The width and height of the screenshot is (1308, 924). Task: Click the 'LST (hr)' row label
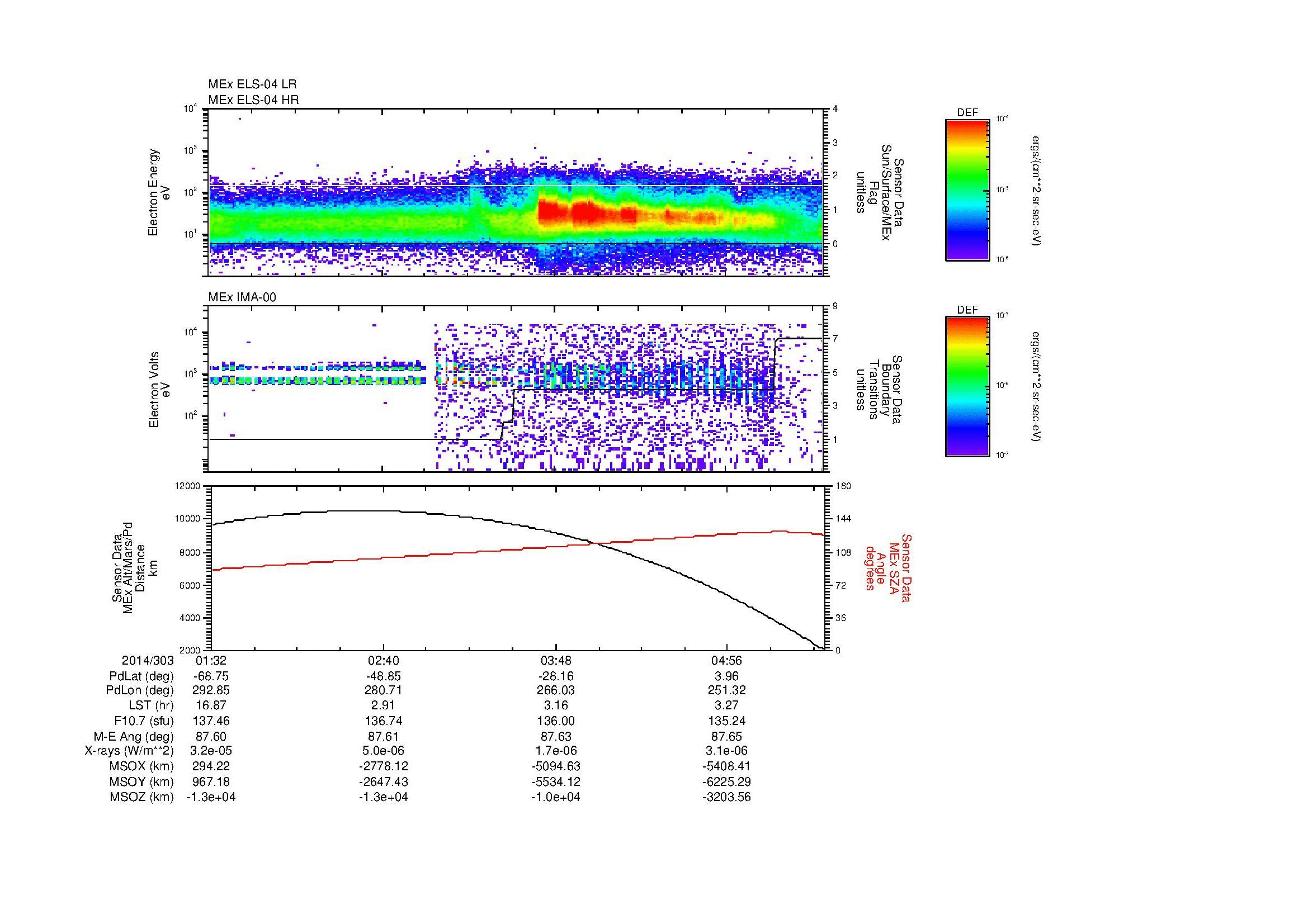pos(152,705)
